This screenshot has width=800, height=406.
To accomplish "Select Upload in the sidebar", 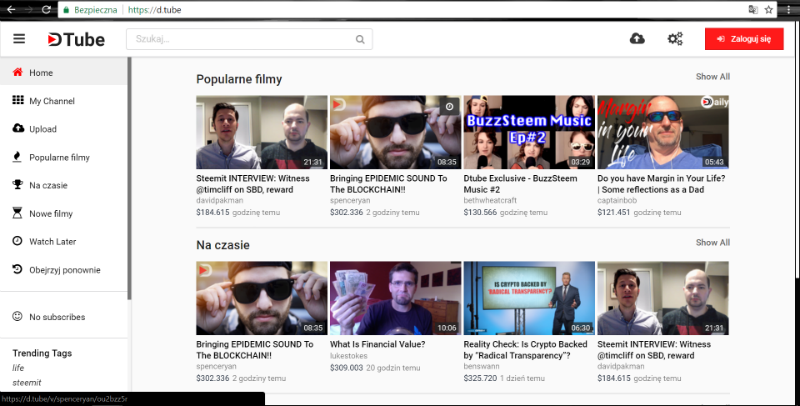I will pos(64,129).
